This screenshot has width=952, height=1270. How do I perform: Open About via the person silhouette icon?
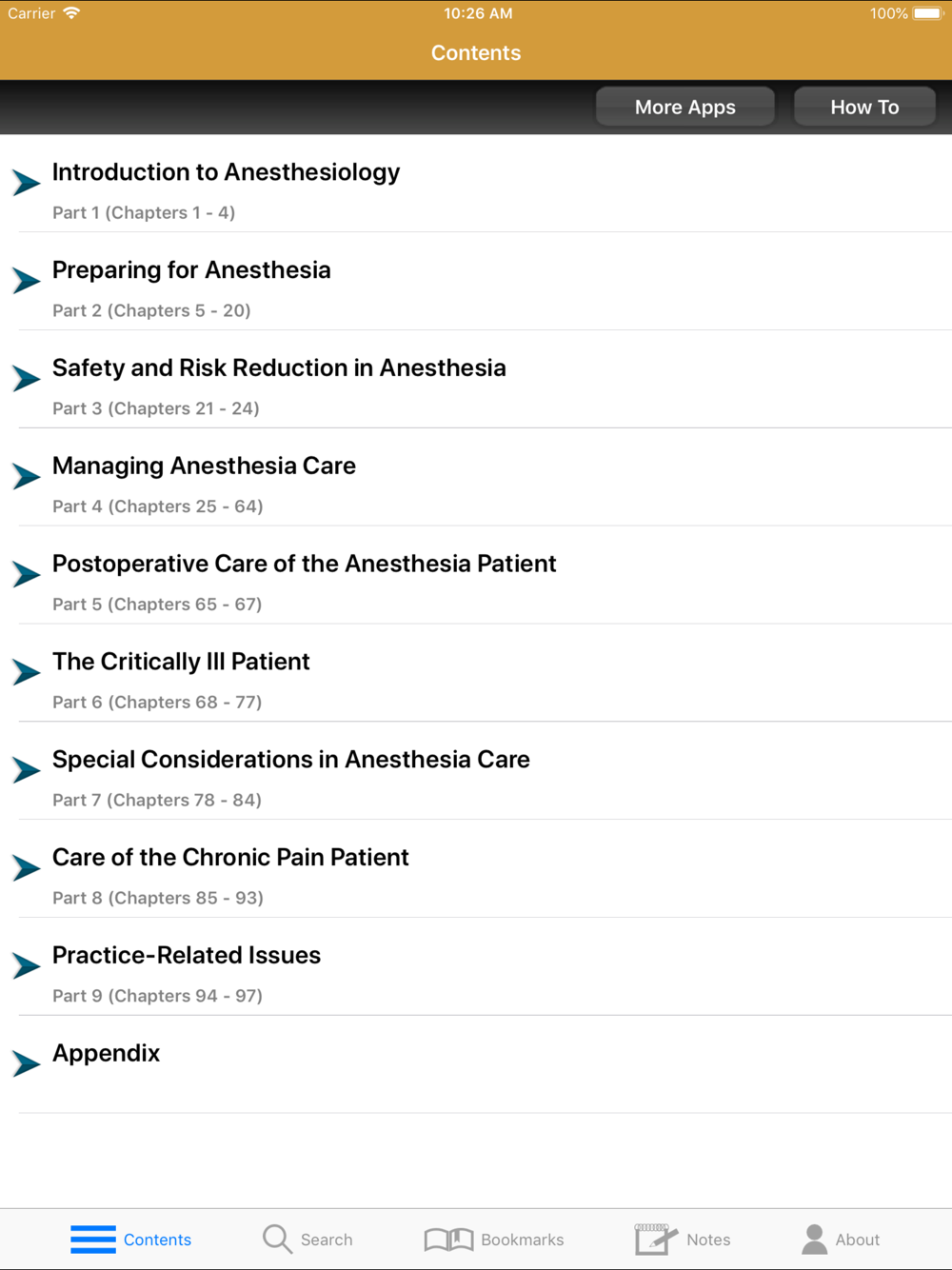(x=815, y=1240)
